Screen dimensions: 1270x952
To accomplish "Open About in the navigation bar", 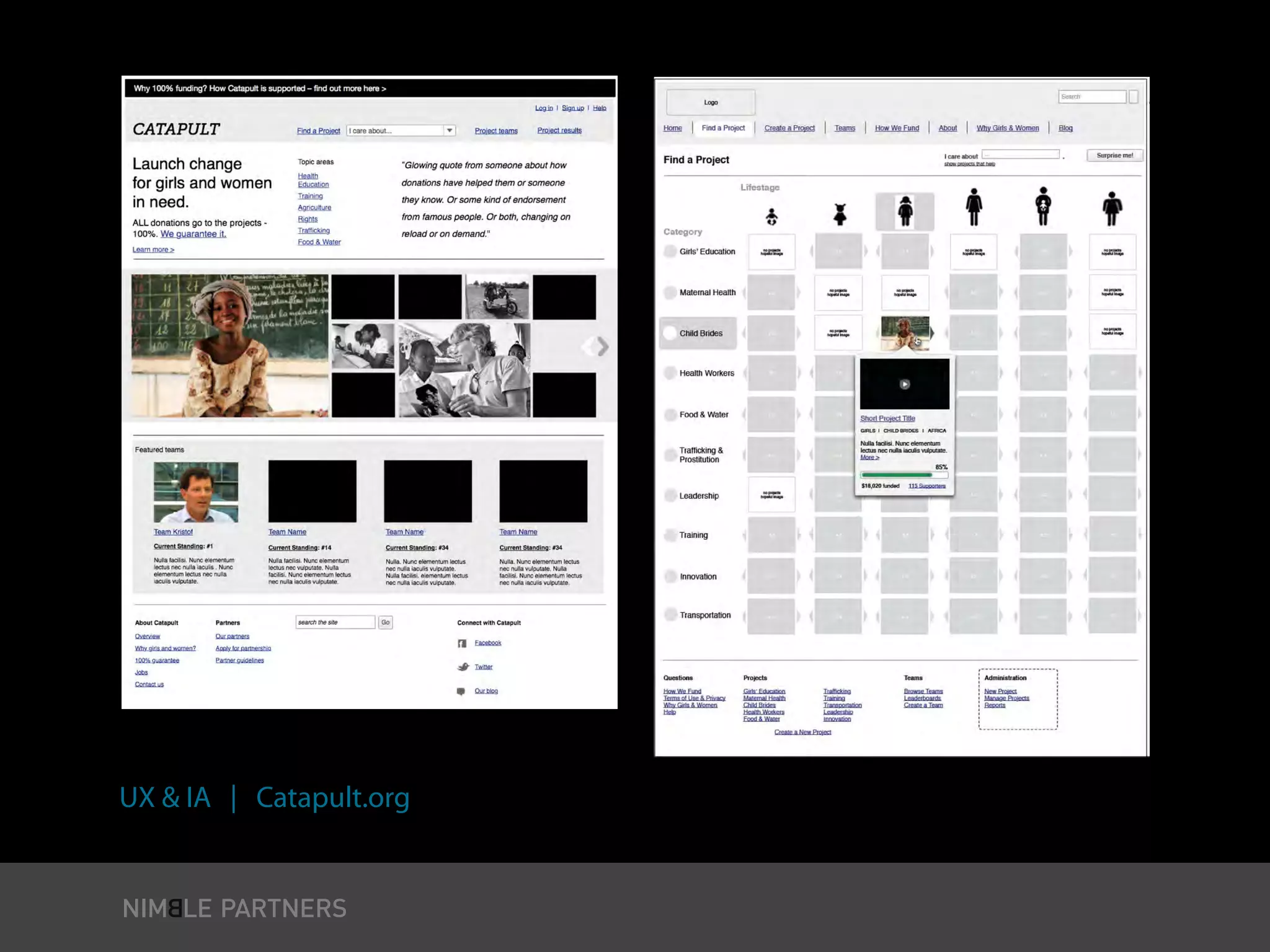I will 948,128.
